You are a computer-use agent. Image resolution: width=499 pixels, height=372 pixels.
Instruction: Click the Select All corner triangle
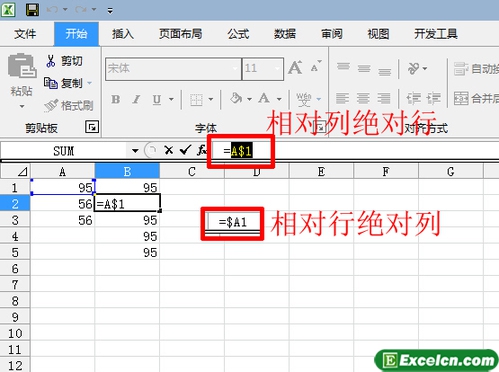(15, 172)
